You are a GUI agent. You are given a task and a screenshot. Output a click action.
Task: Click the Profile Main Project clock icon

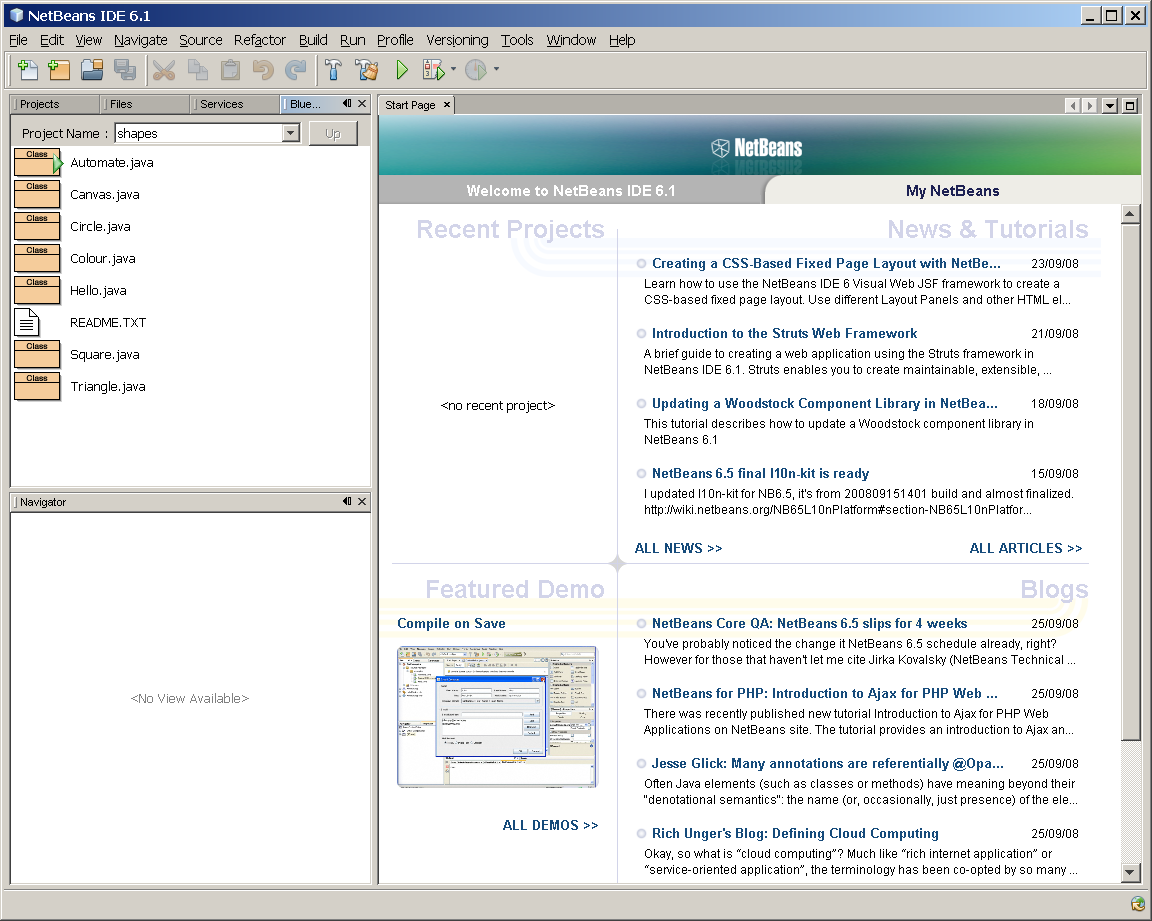point(476,70)
